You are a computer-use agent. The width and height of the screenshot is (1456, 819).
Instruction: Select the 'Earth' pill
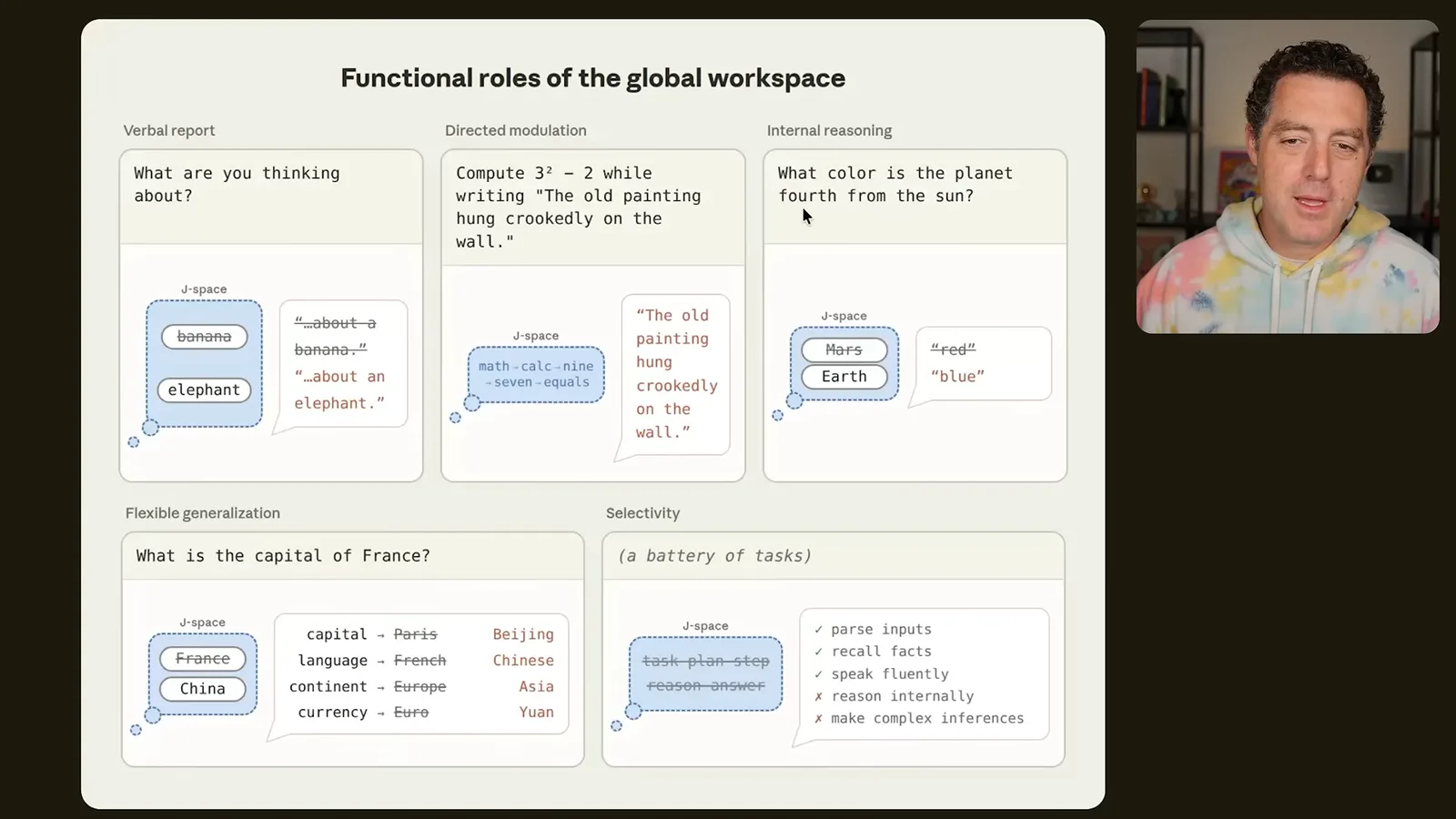(844, 376)
